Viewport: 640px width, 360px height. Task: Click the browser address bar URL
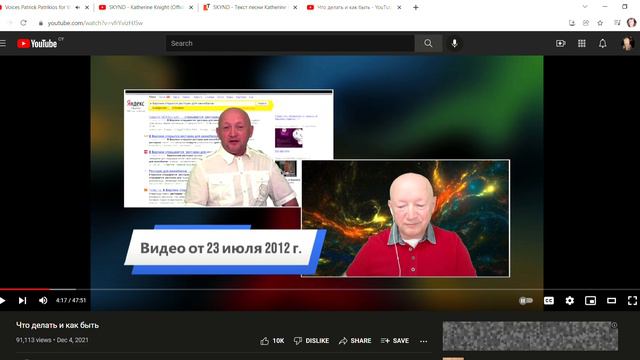click(x=95, y=23)
